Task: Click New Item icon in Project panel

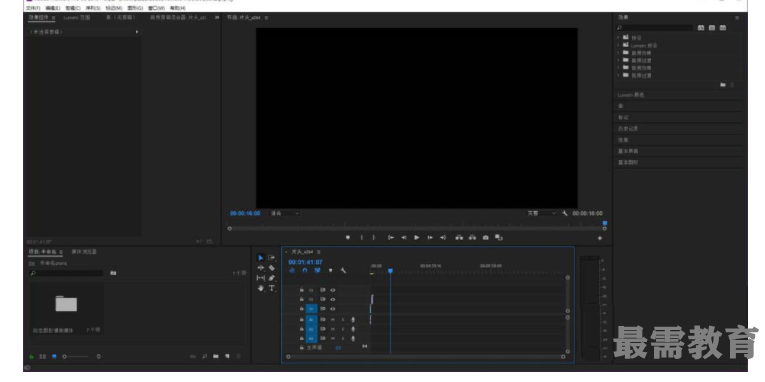Action: pyautogui.click(x=227, y=357)
